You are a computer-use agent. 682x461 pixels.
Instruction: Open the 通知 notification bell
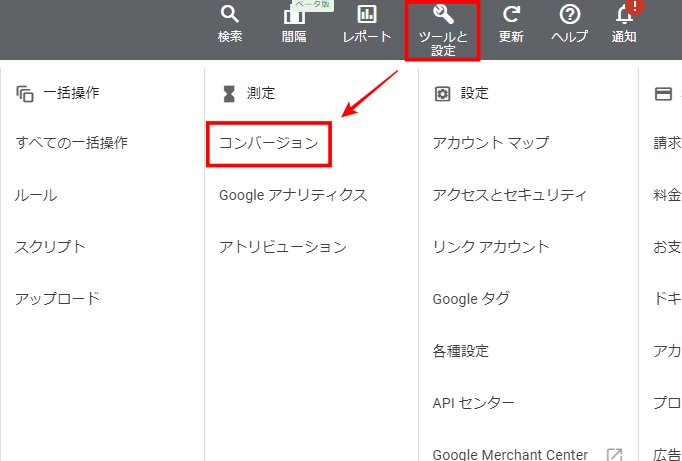[x=624, y=15]
